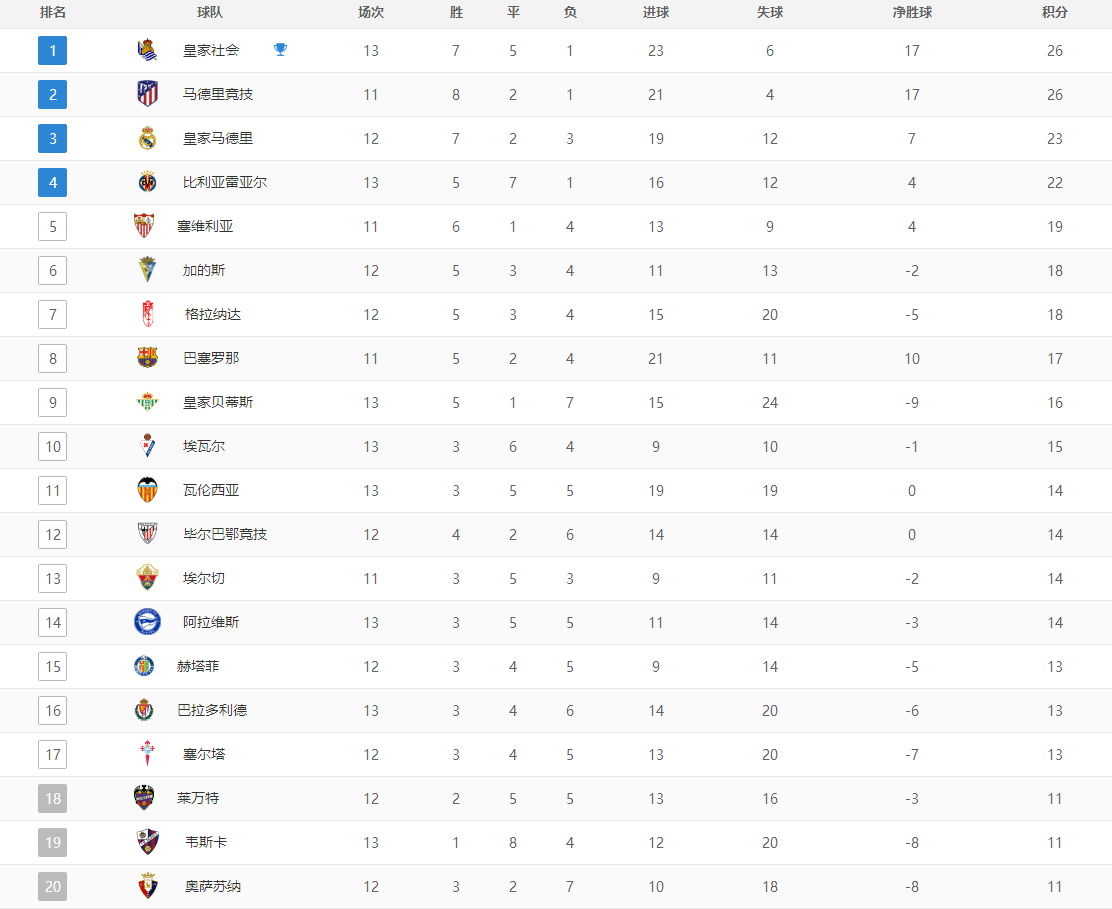The image size is (1112, 909).
Task: Click the blue rank 1 badge
Action: [52, 50]
